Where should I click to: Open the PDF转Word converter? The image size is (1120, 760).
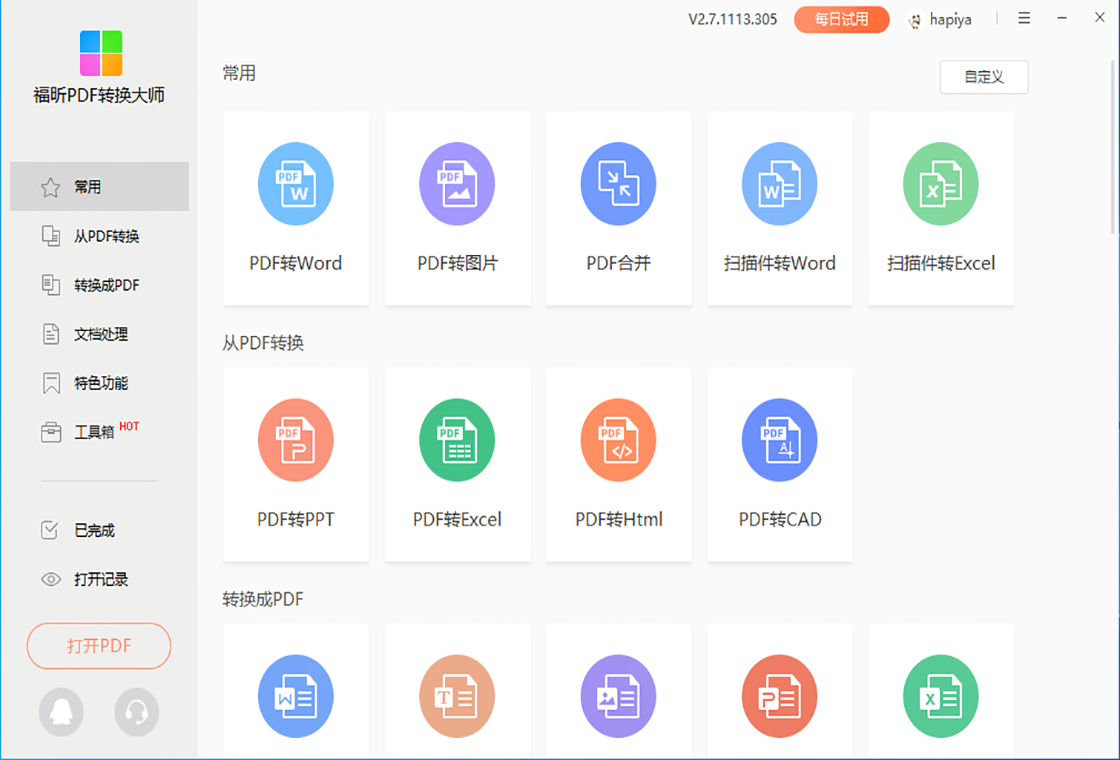pyautogui.click(x=296, y=209)
